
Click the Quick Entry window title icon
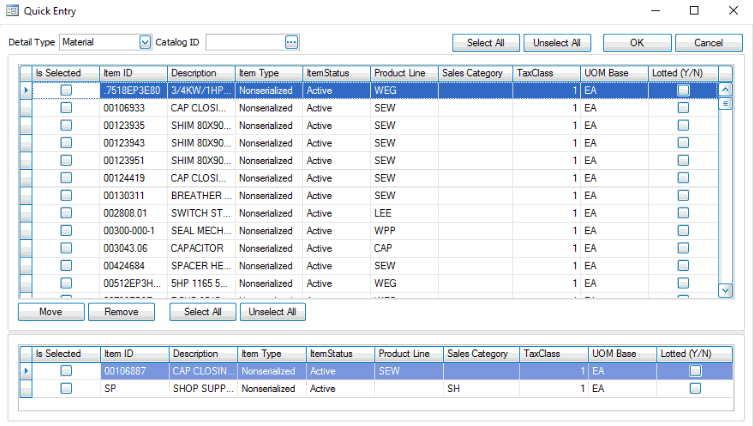point(13,10)
